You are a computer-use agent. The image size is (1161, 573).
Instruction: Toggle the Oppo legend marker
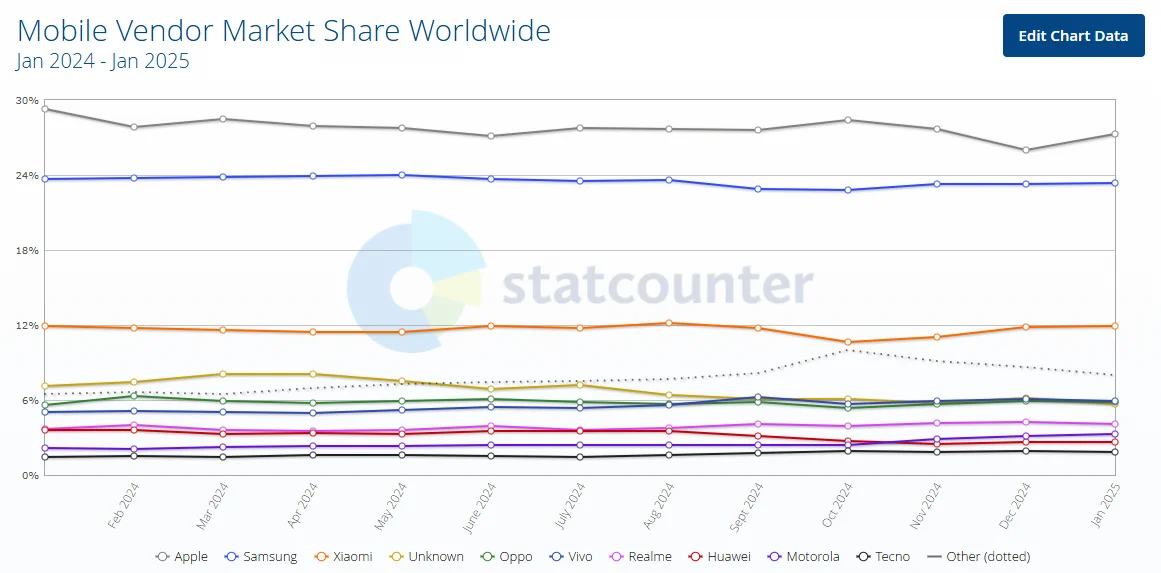coord(506,557)
